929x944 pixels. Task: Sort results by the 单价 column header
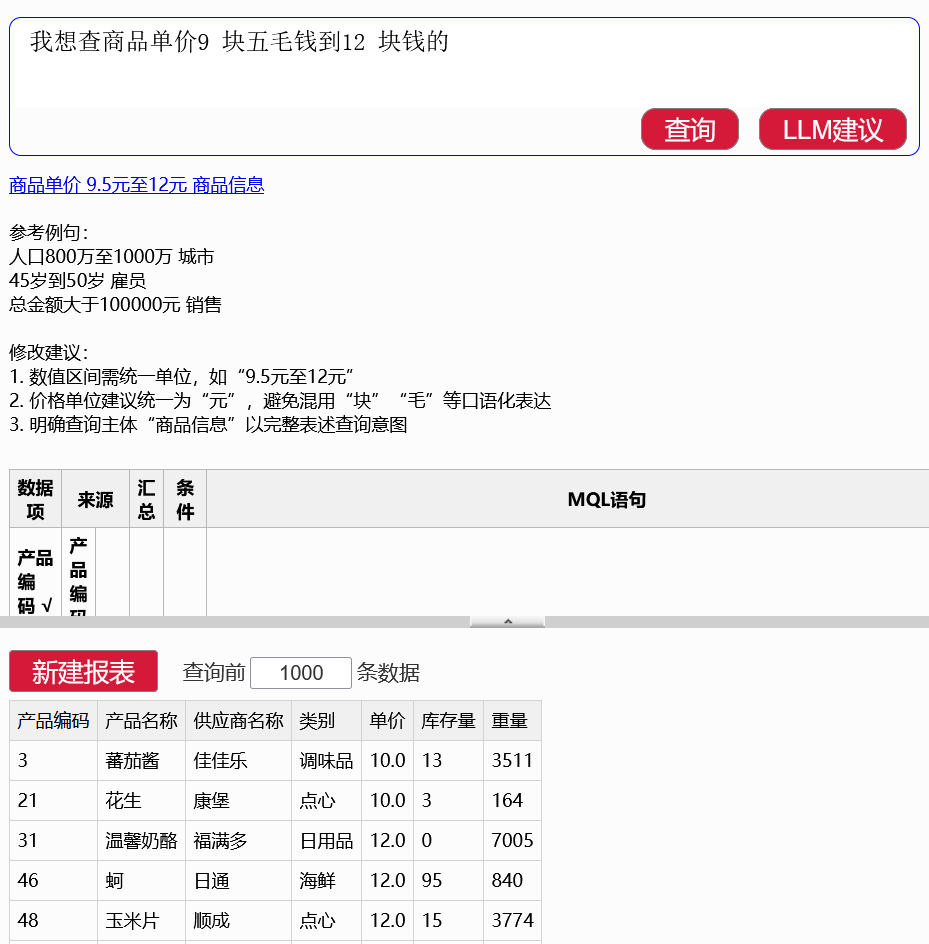tap(387, 721)
